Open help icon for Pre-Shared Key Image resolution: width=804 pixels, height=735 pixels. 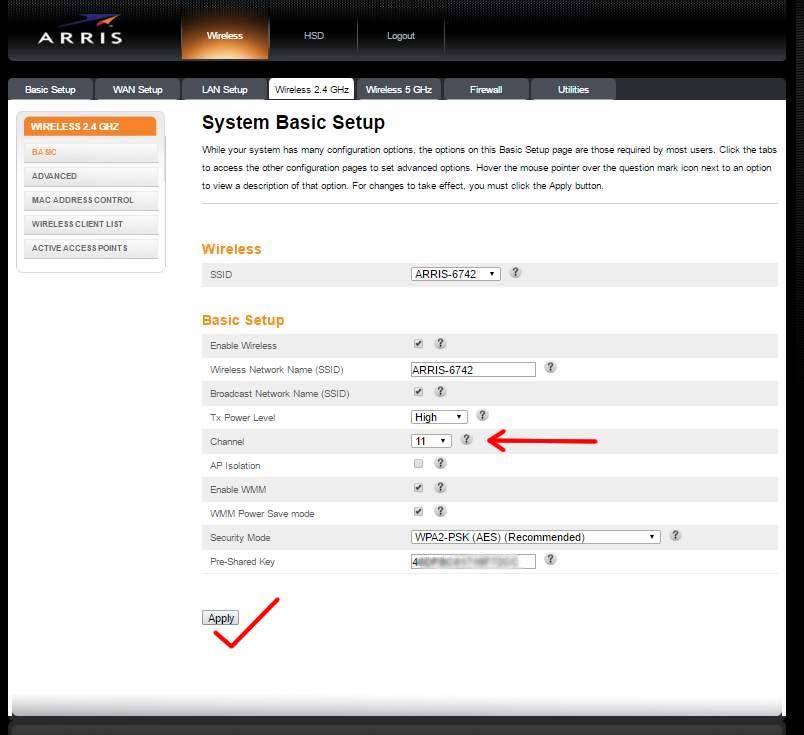point(550,559)
